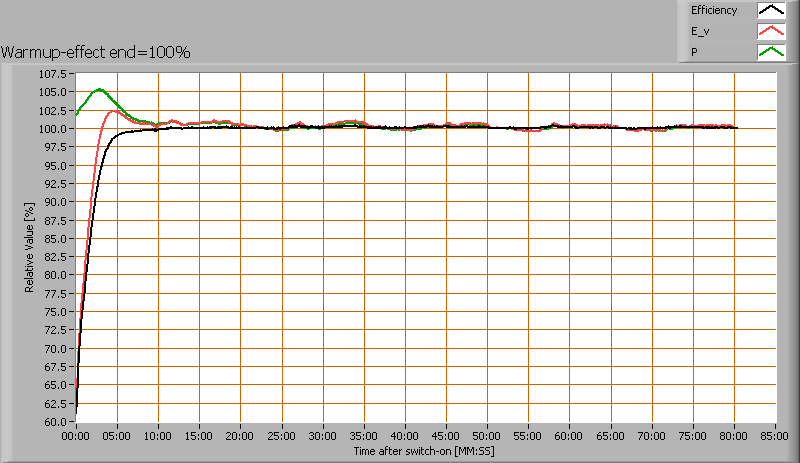The height and width of the screenshot is (463, 800).
Task: Click the green P plot icon in legend
Action: 770,53
